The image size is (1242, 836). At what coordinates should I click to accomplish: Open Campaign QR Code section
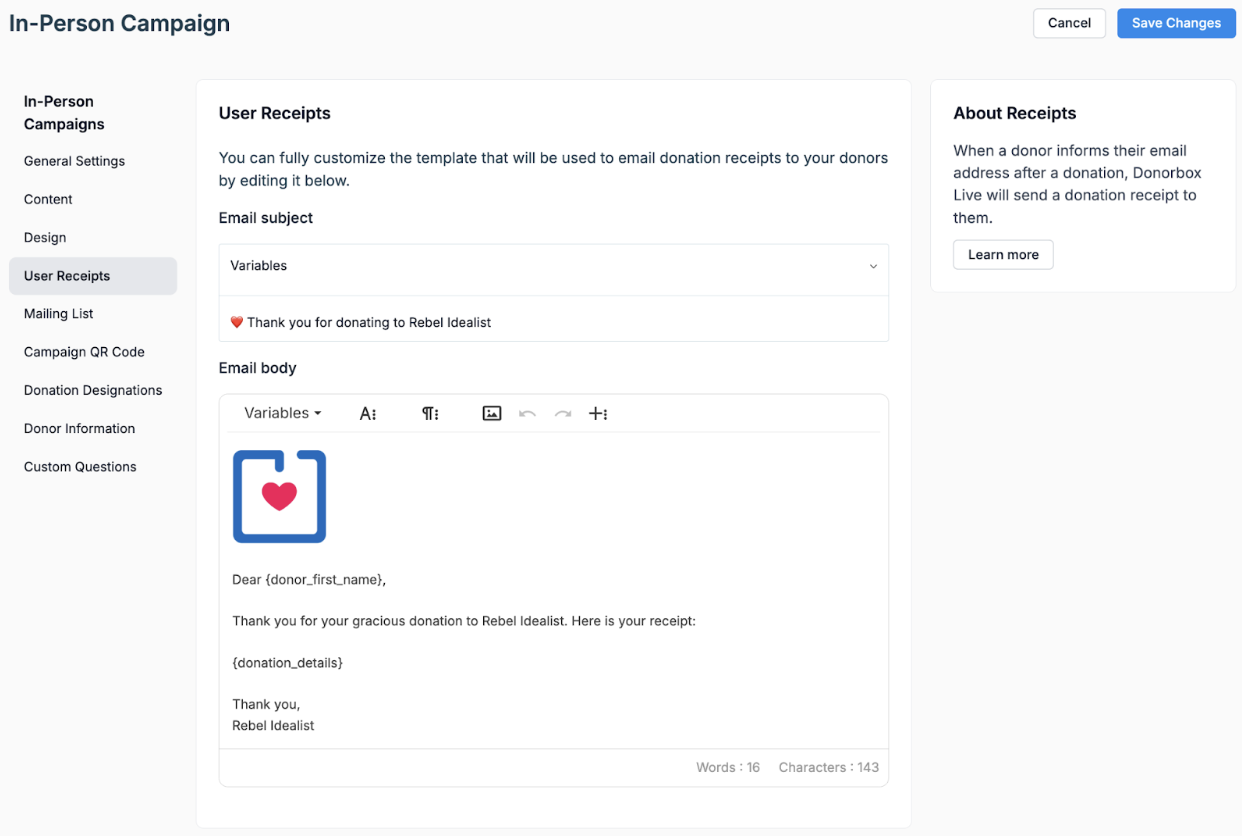(x=84, y=352)
